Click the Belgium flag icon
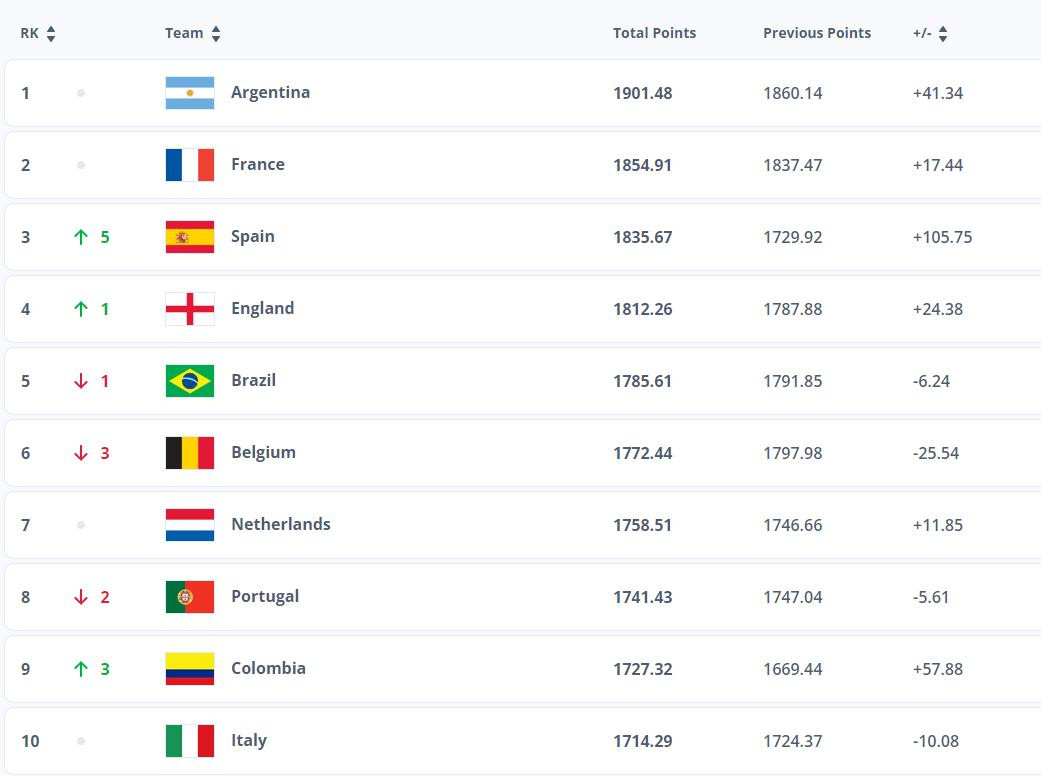The image size is (1041, 776). [x=189, y=452]
